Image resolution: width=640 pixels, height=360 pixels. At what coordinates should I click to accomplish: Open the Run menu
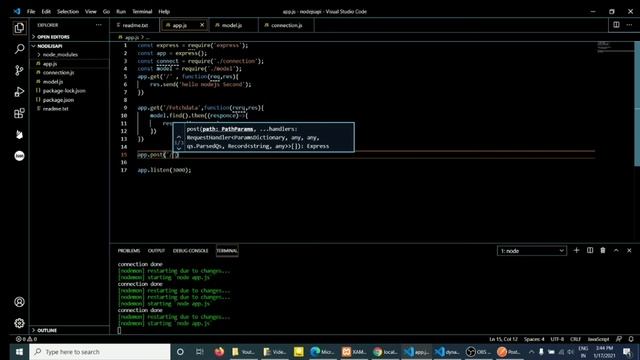(x=121, y=11)
